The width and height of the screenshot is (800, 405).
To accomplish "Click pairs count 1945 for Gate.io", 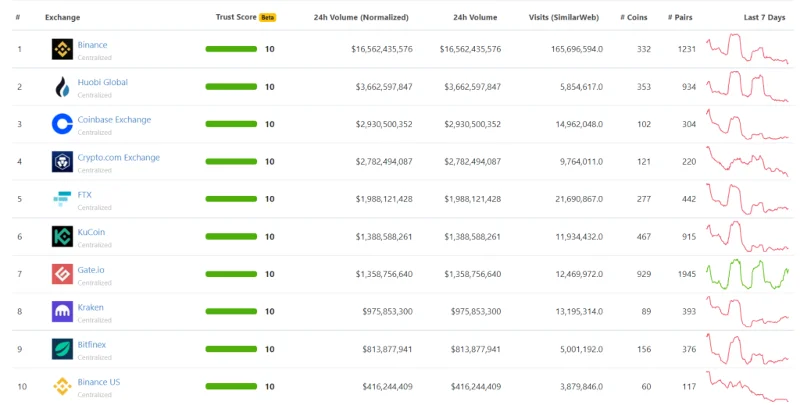I will pos(687,274).
